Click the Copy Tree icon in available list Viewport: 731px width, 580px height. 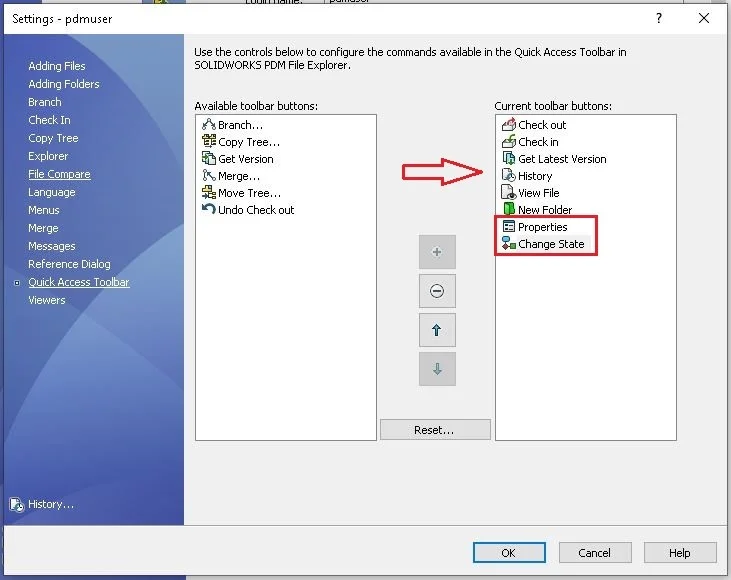[209, 142]
